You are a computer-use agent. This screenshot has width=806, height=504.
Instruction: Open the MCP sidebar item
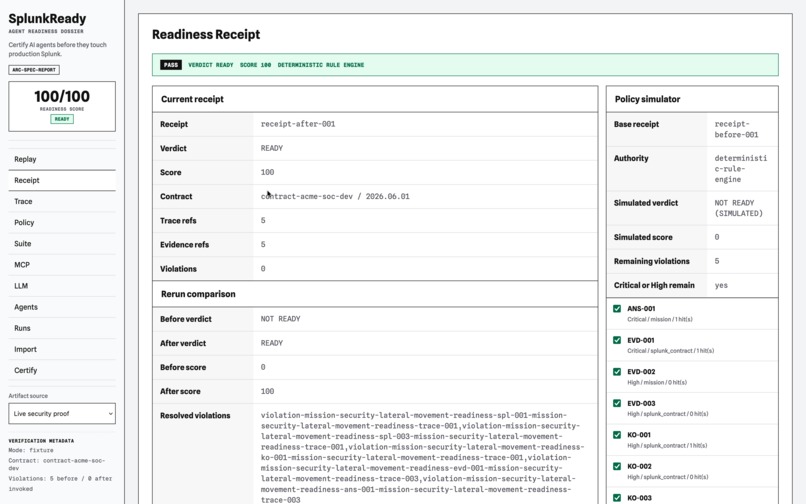(62, 264)
